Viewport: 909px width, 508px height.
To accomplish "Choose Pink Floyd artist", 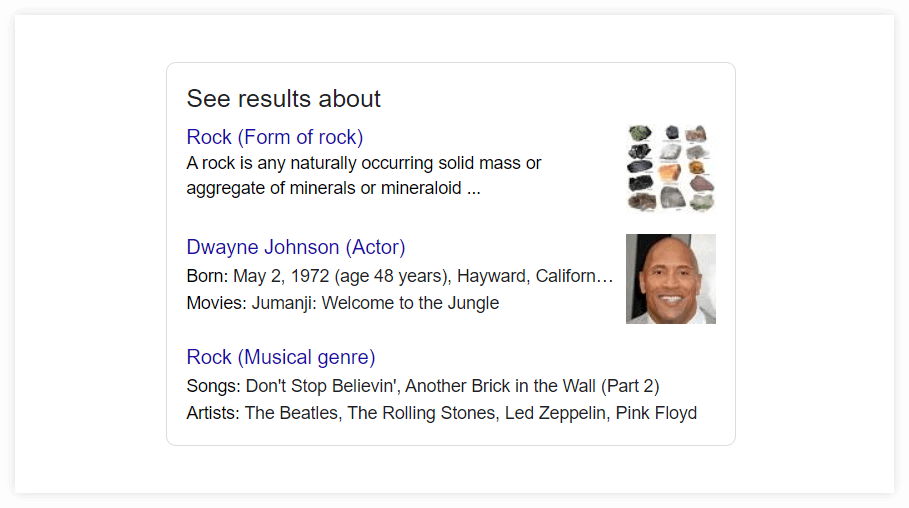I will 656,413.
